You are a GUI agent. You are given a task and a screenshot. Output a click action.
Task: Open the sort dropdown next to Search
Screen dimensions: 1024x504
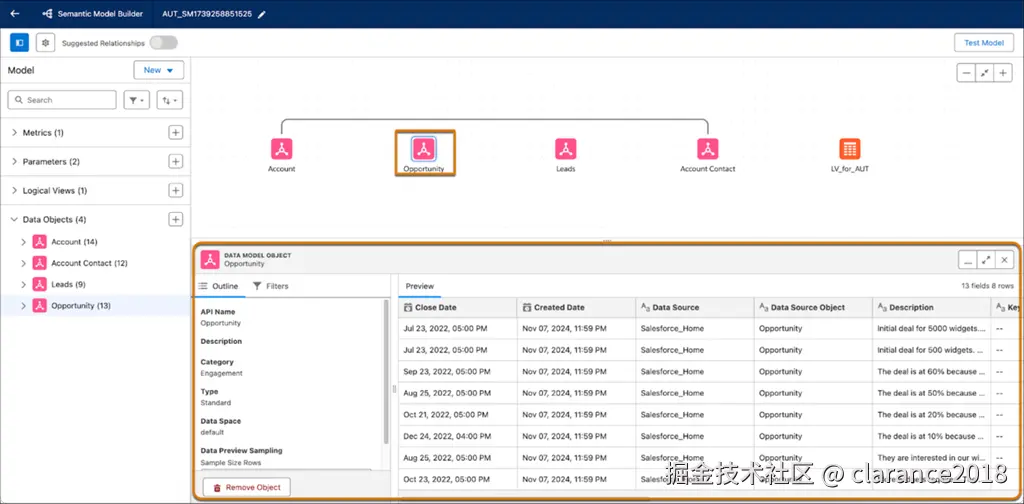(170, 100)
